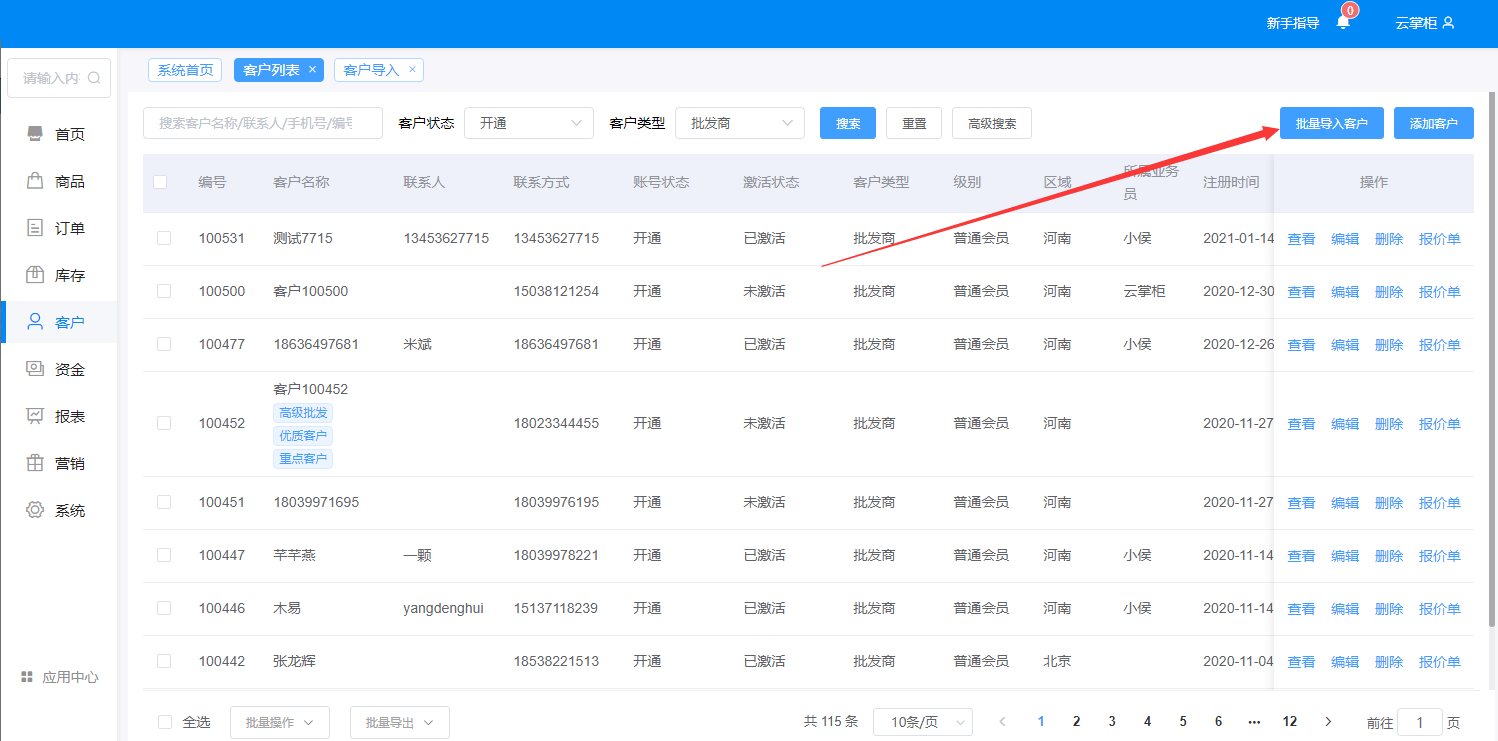The height and width of the screenshot is (741, 1498).
Task: Open the 应用中心 app center grid icon
Action: pos(27,677)
